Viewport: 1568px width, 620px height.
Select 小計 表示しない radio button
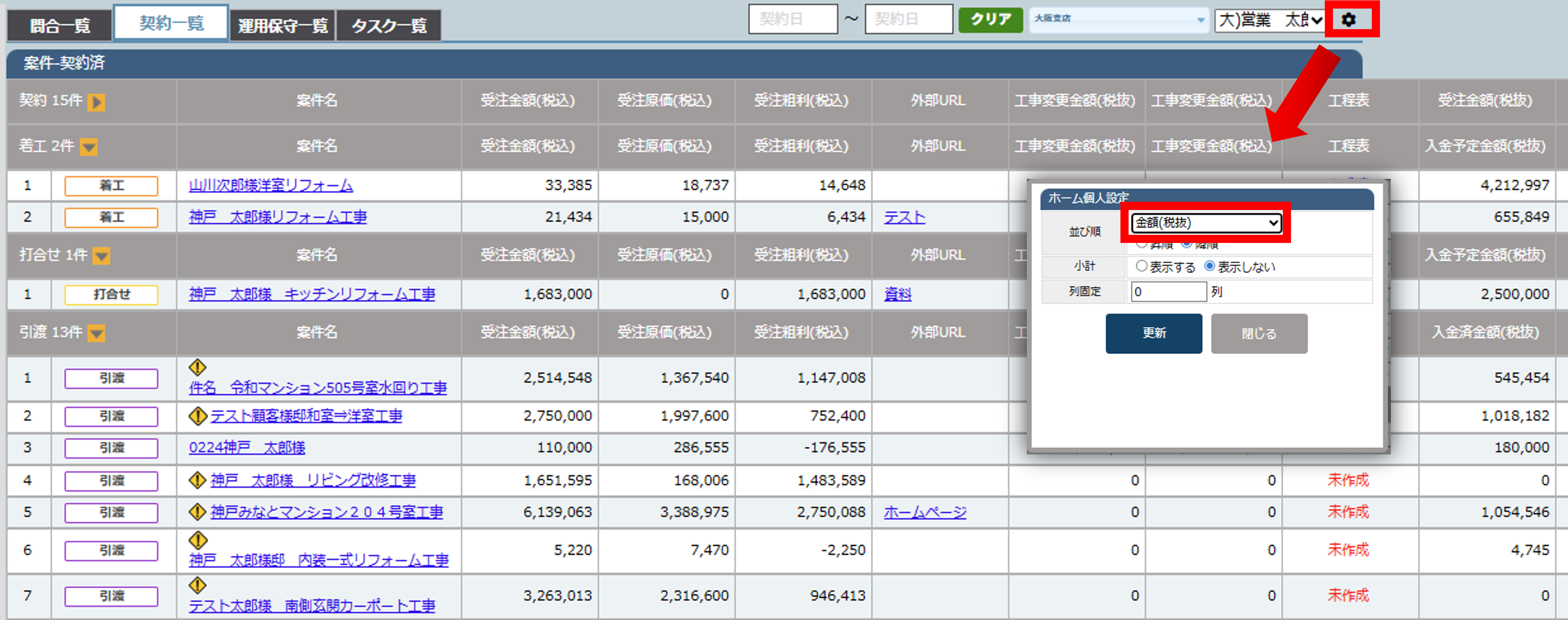(1209, 266)
